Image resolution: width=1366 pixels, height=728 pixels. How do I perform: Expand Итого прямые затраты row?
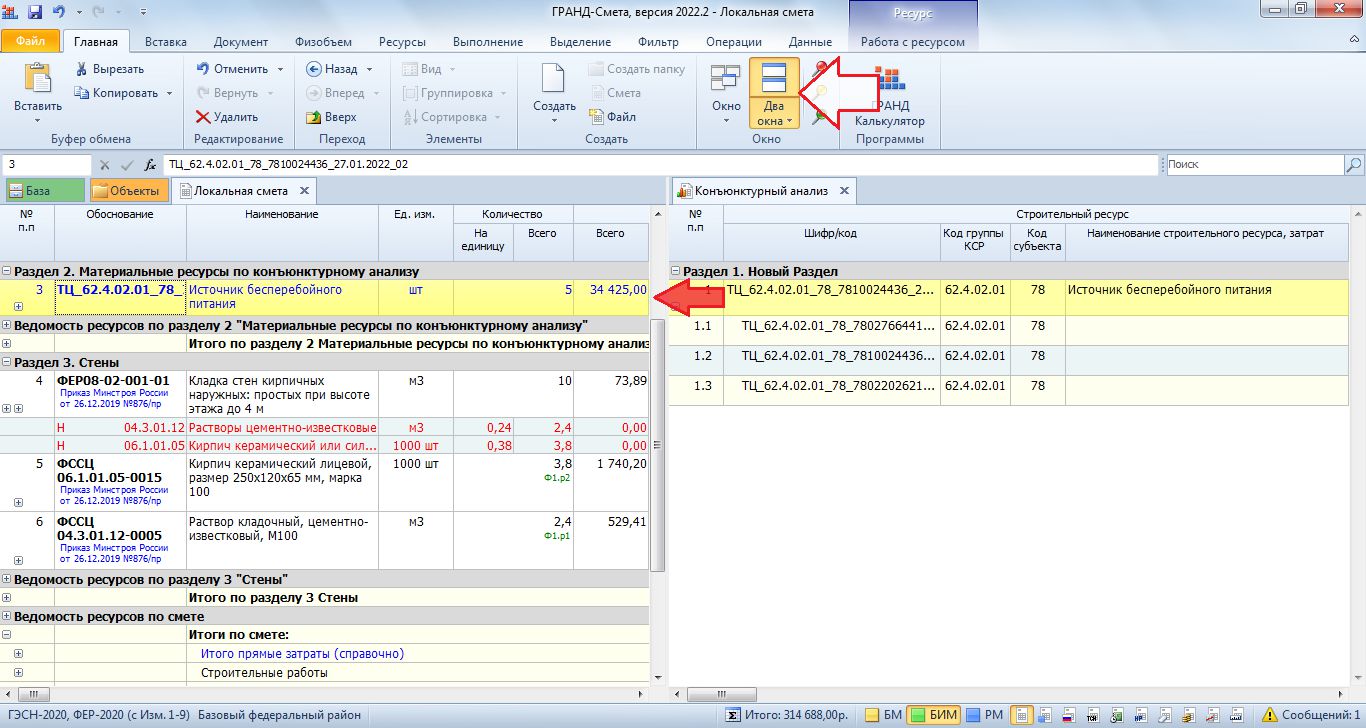click(18, 653)
